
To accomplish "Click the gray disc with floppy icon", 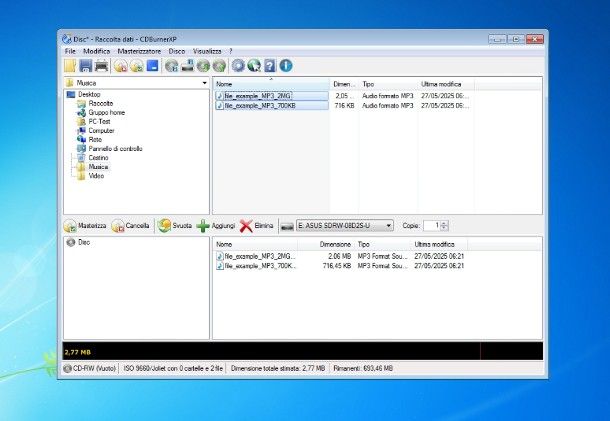I will point(172,66).
